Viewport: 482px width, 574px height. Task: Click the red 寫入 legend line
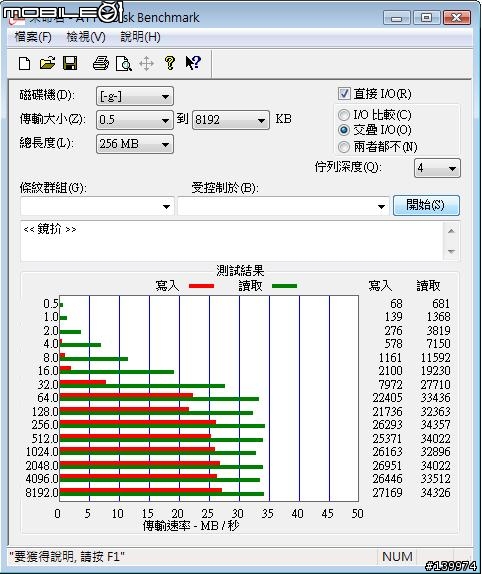click(201, 286)
